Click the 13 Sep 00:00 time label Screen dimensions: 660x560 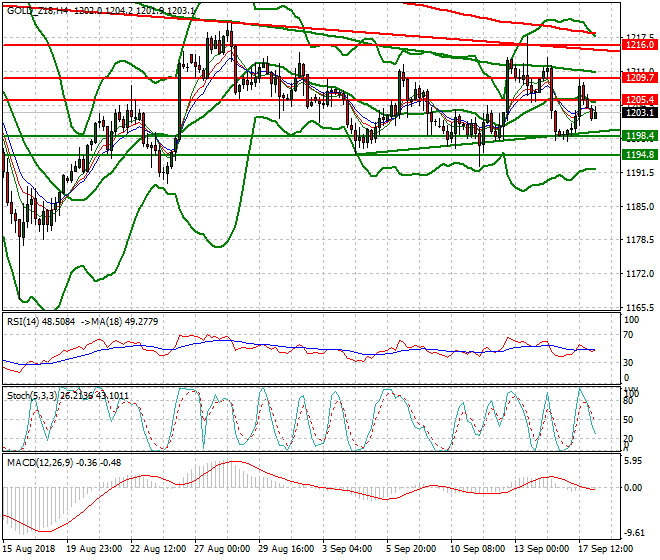pyautogui.click(x=542, y=549)
